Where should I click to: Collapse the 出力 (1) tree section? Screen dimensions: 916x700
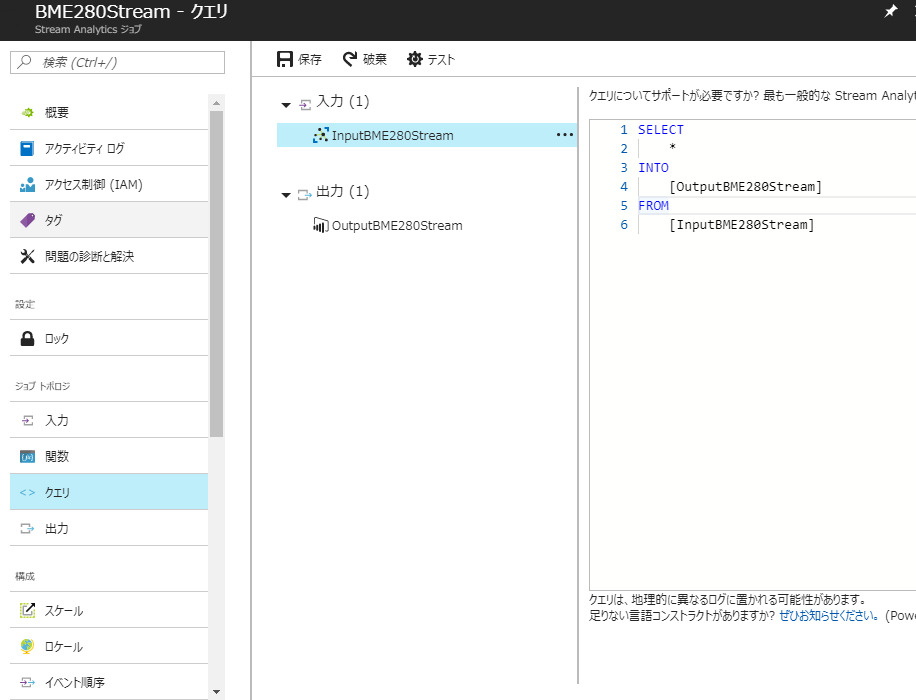tap(287, 195)
